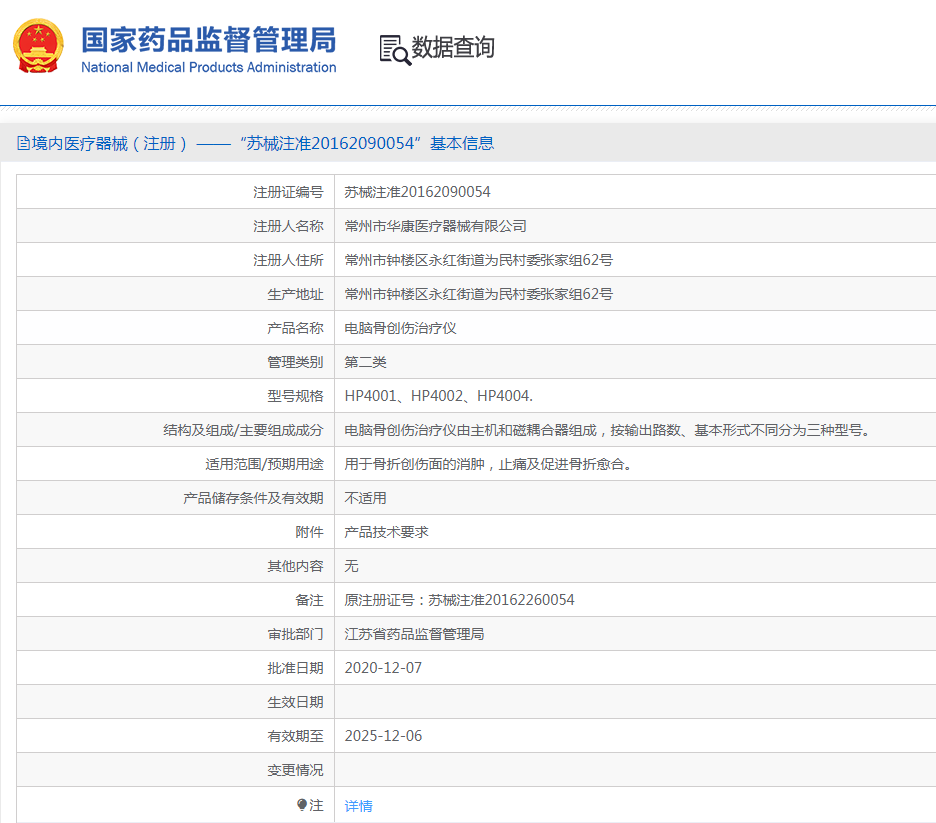The image size is (936, 823).
Task: Click the 注册人住所 row label
Action: tap(288, 260)
